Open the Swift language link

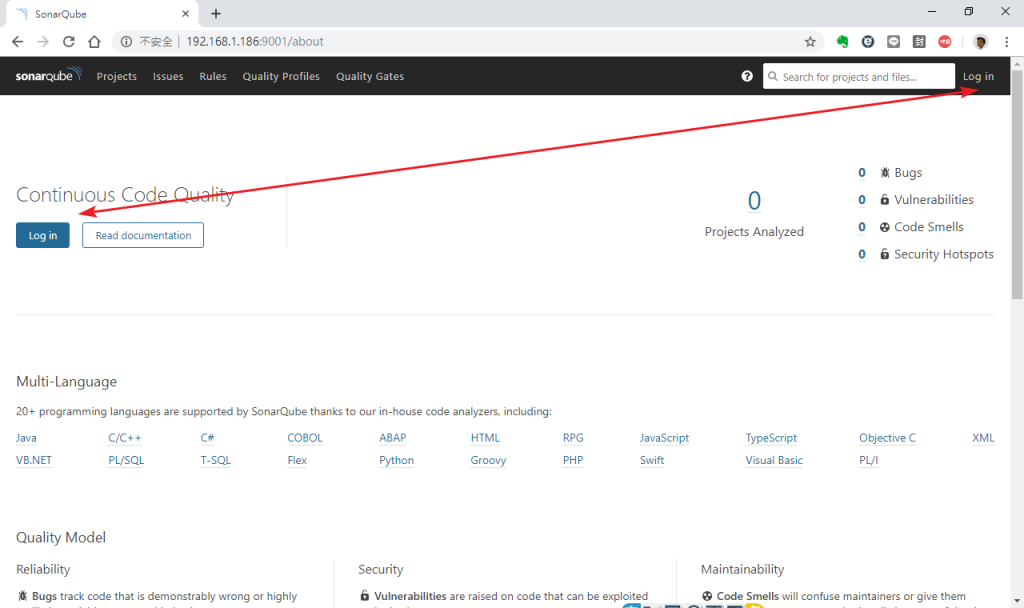tap(652, 460)
